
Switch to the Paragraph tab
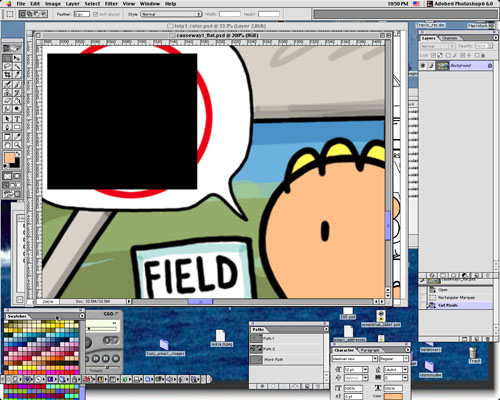pyautogui.click(x=370, y=350)
